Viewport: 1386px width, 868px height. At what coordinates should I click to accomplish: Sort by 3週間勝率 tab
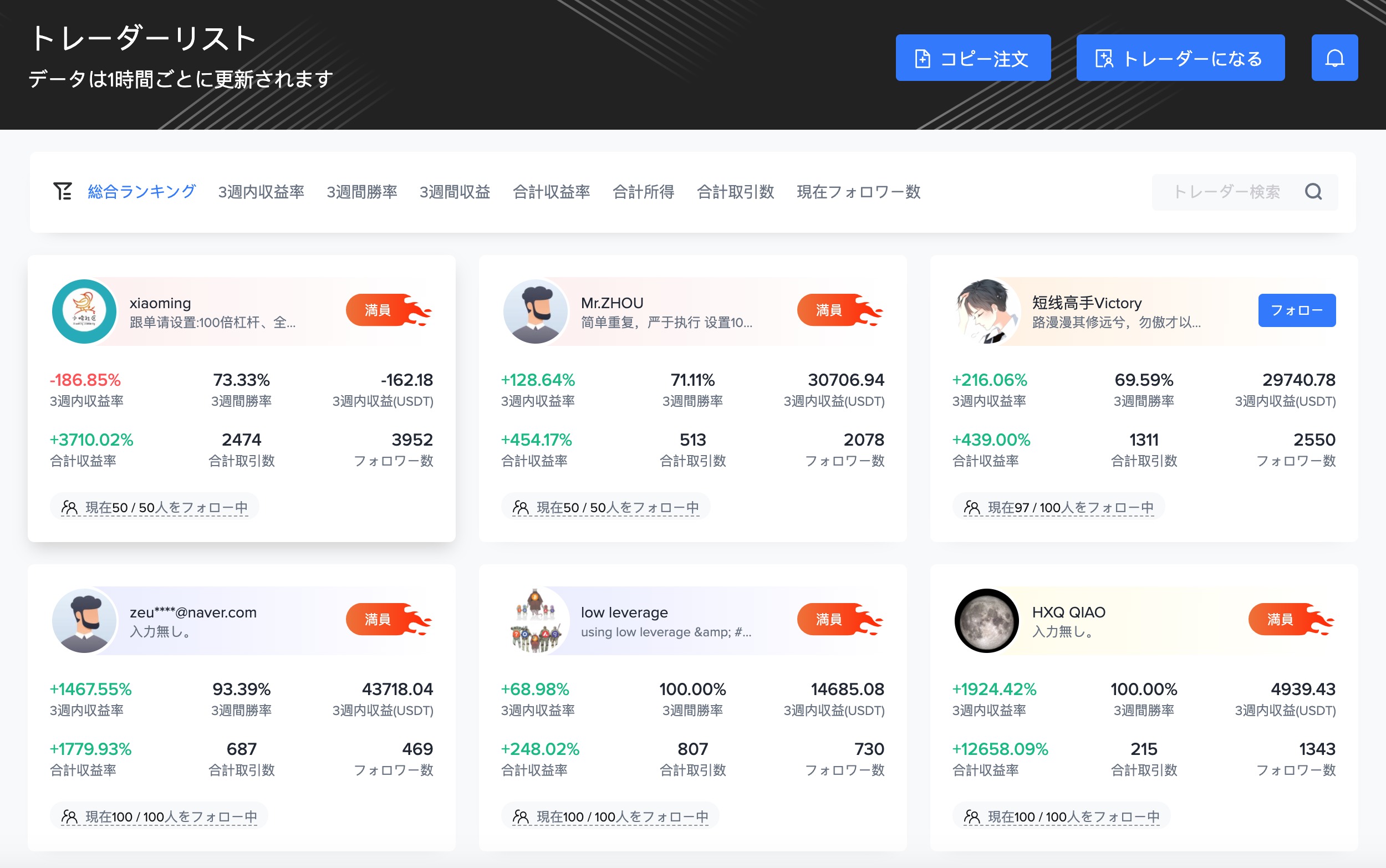[x=361, y=192]
